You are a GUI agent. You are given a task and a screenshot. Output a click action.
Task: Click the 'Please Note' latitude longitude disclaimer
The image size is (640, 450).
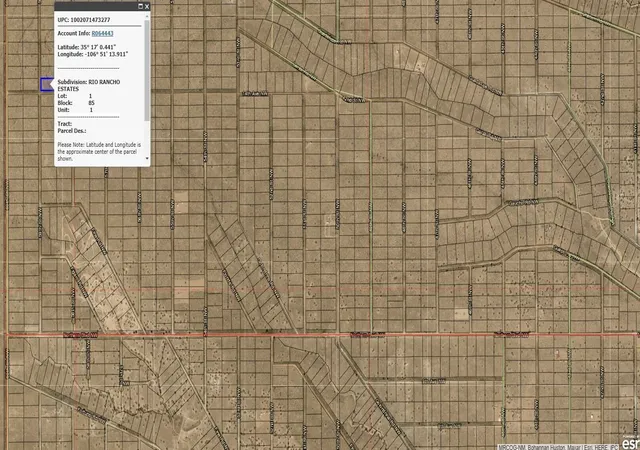(x=99, y=151)
